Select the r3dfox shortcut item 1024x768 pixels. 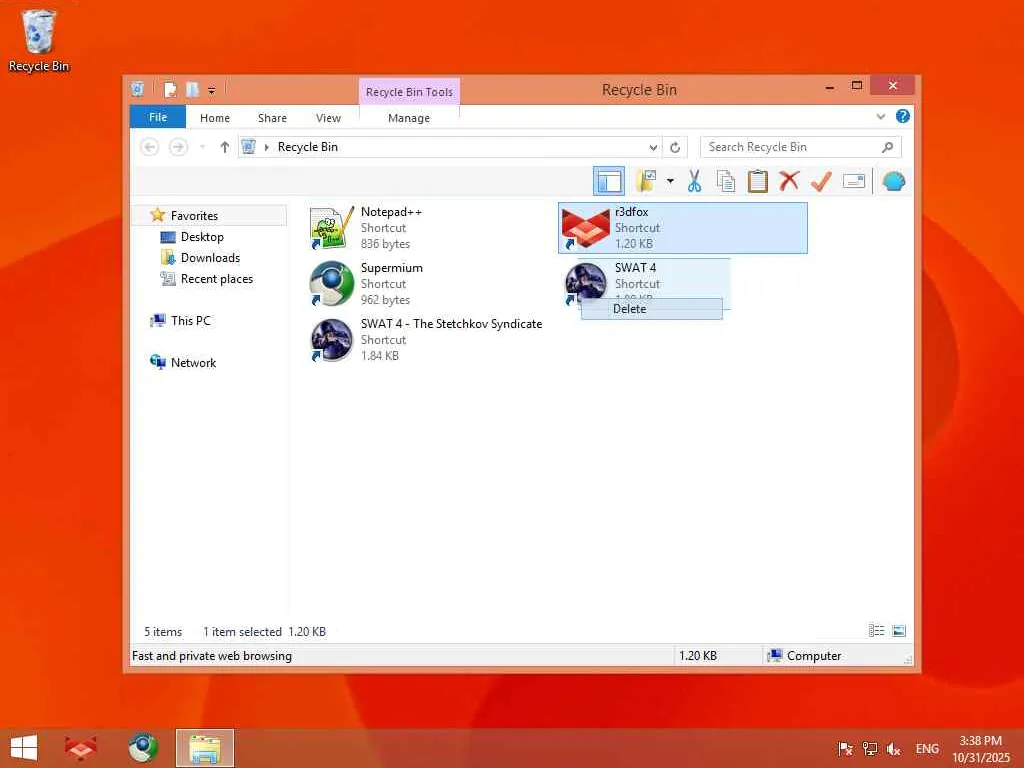[682, 228]
